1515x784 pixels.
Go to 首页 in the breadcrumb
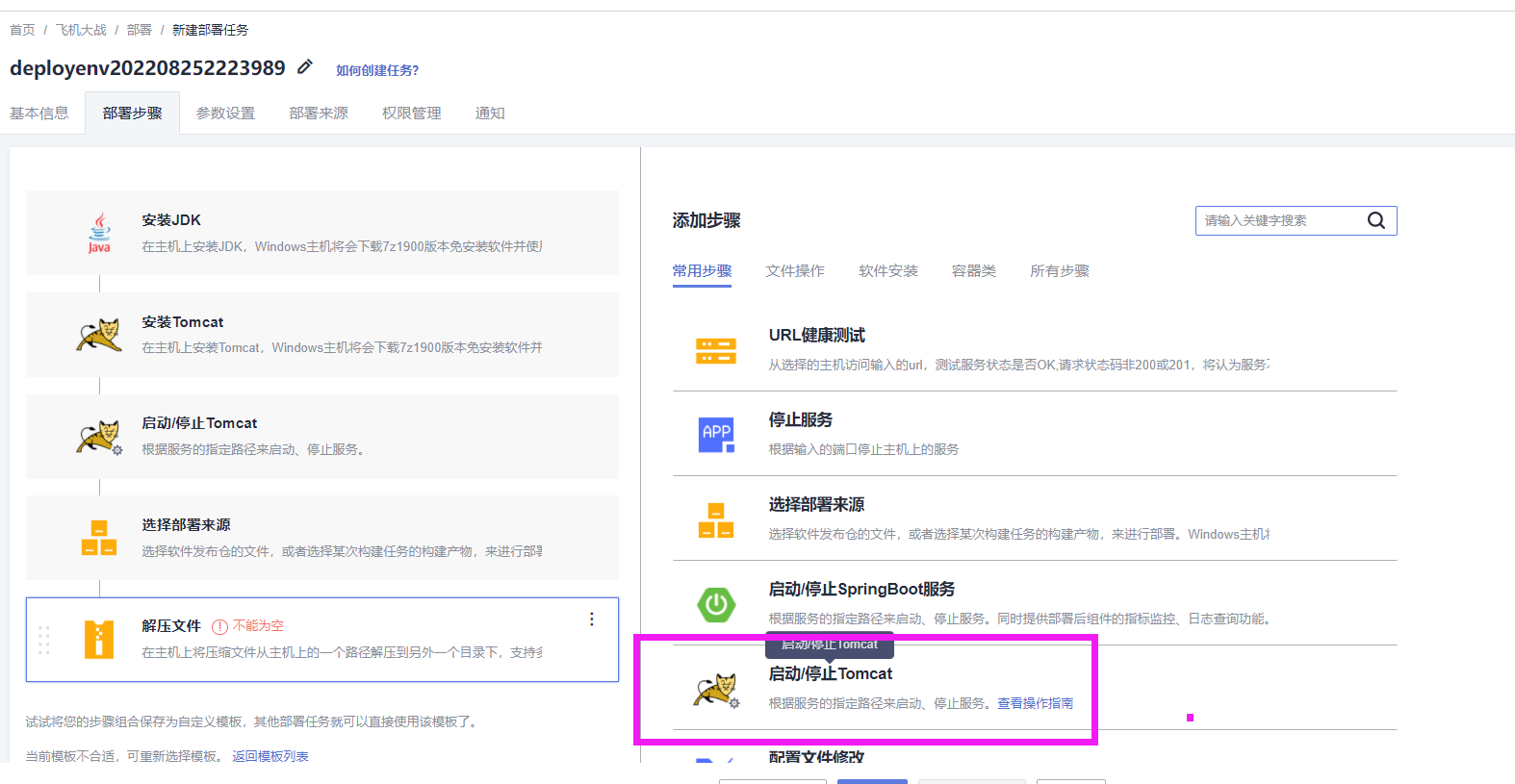pos(22,30)
